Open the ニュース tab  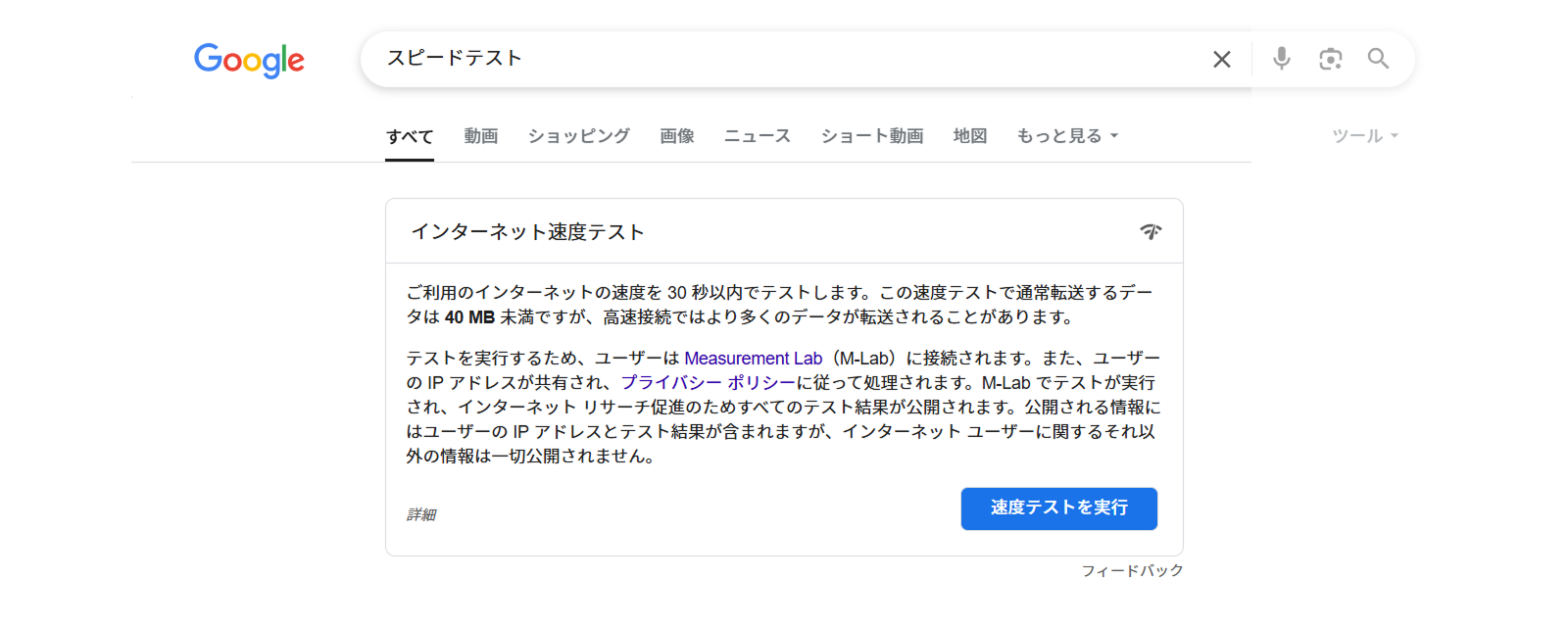pyautogui.click(x=758, y=136)
